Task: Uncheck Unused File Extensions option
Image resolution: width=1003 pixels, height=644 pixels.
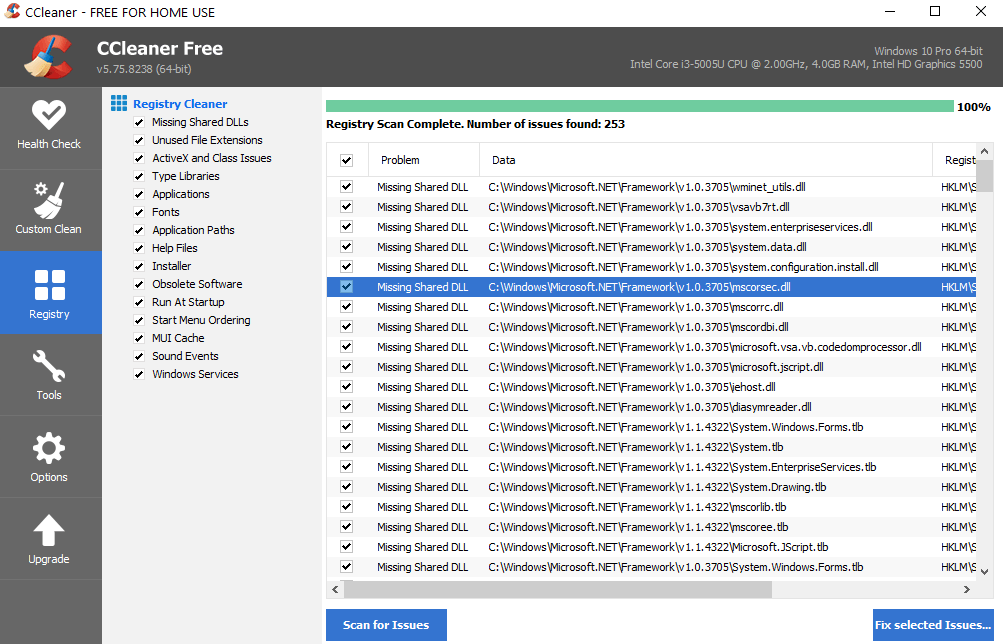Action: (x=139, y=140)
